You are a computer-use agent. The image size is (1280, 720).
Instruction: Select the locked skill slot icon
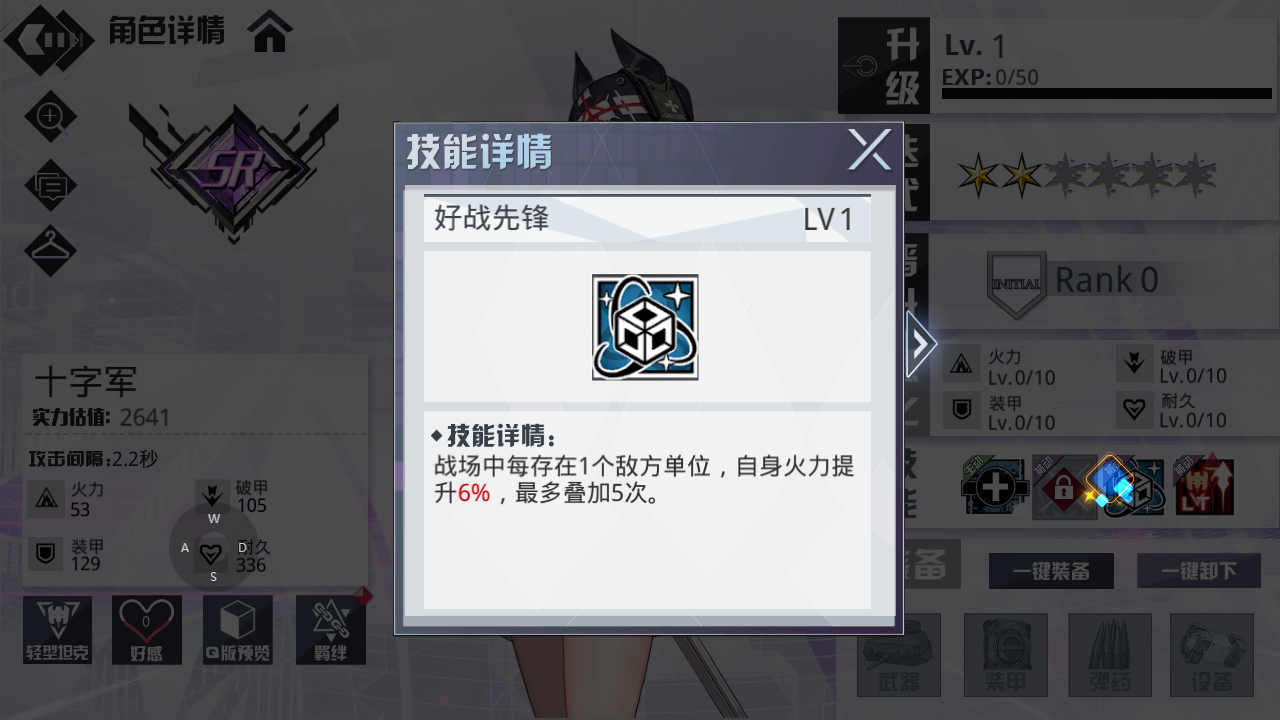pyautogui.click(x=1064, y=488)
